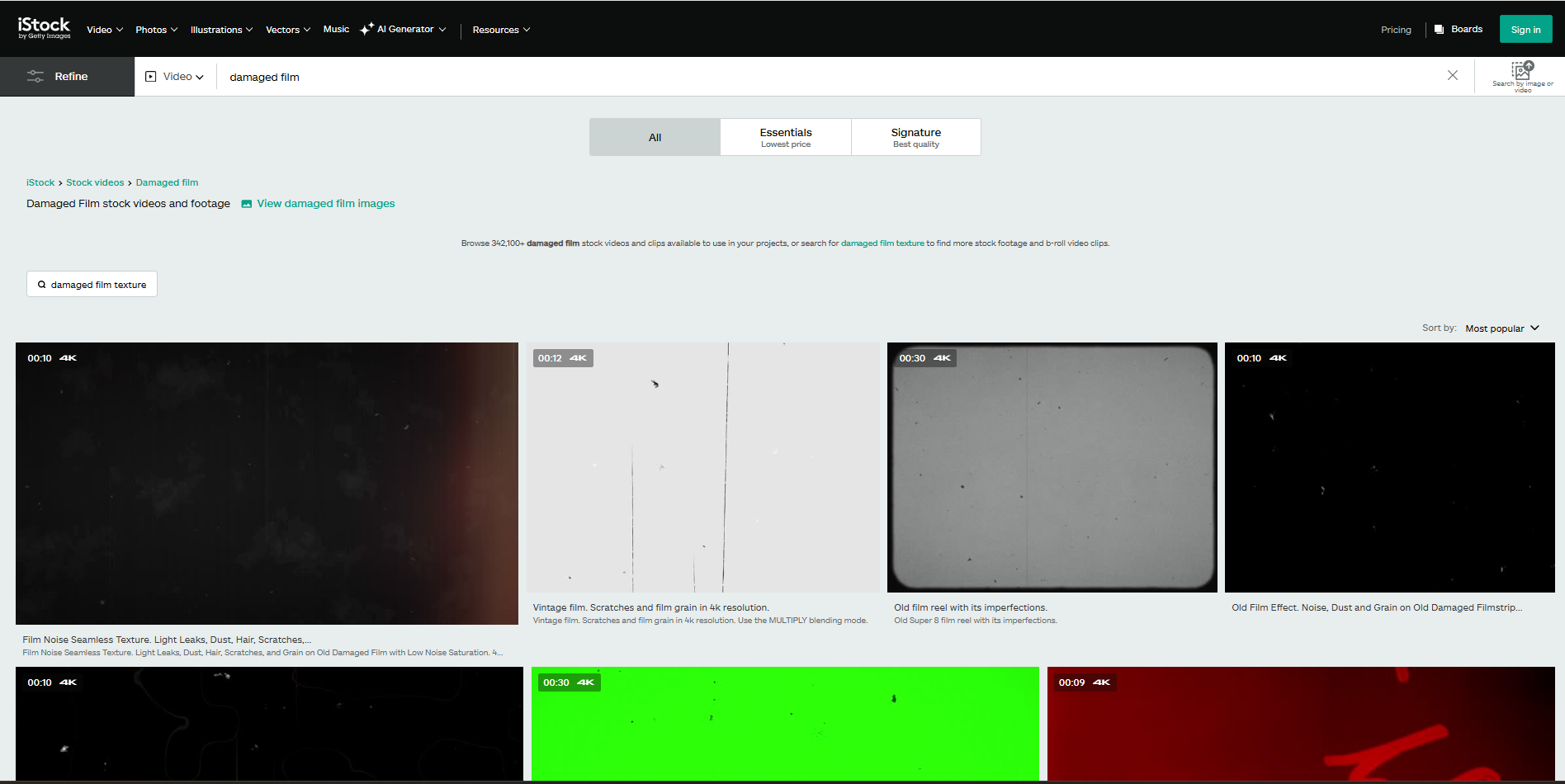1565x784 pixels.
Task: Open the Music menu
Action: point(336,29)
